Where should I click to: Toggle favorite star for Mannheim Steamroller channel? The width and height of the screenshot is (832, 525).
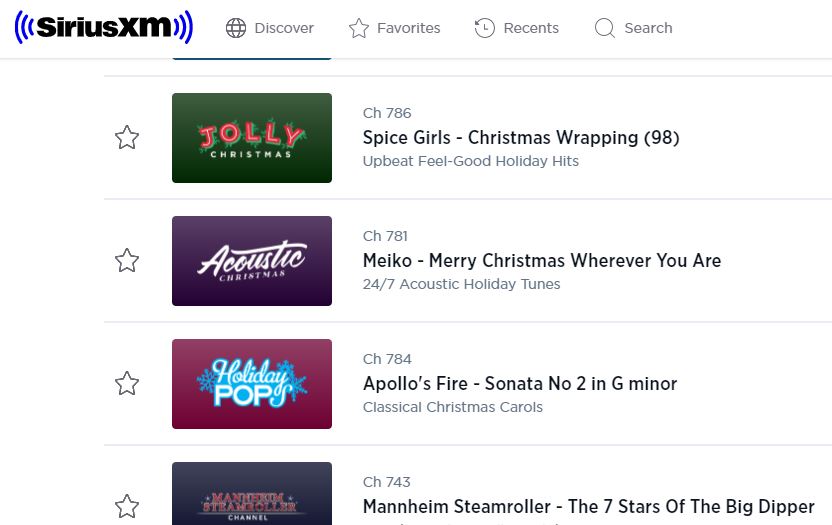(127, 506)
